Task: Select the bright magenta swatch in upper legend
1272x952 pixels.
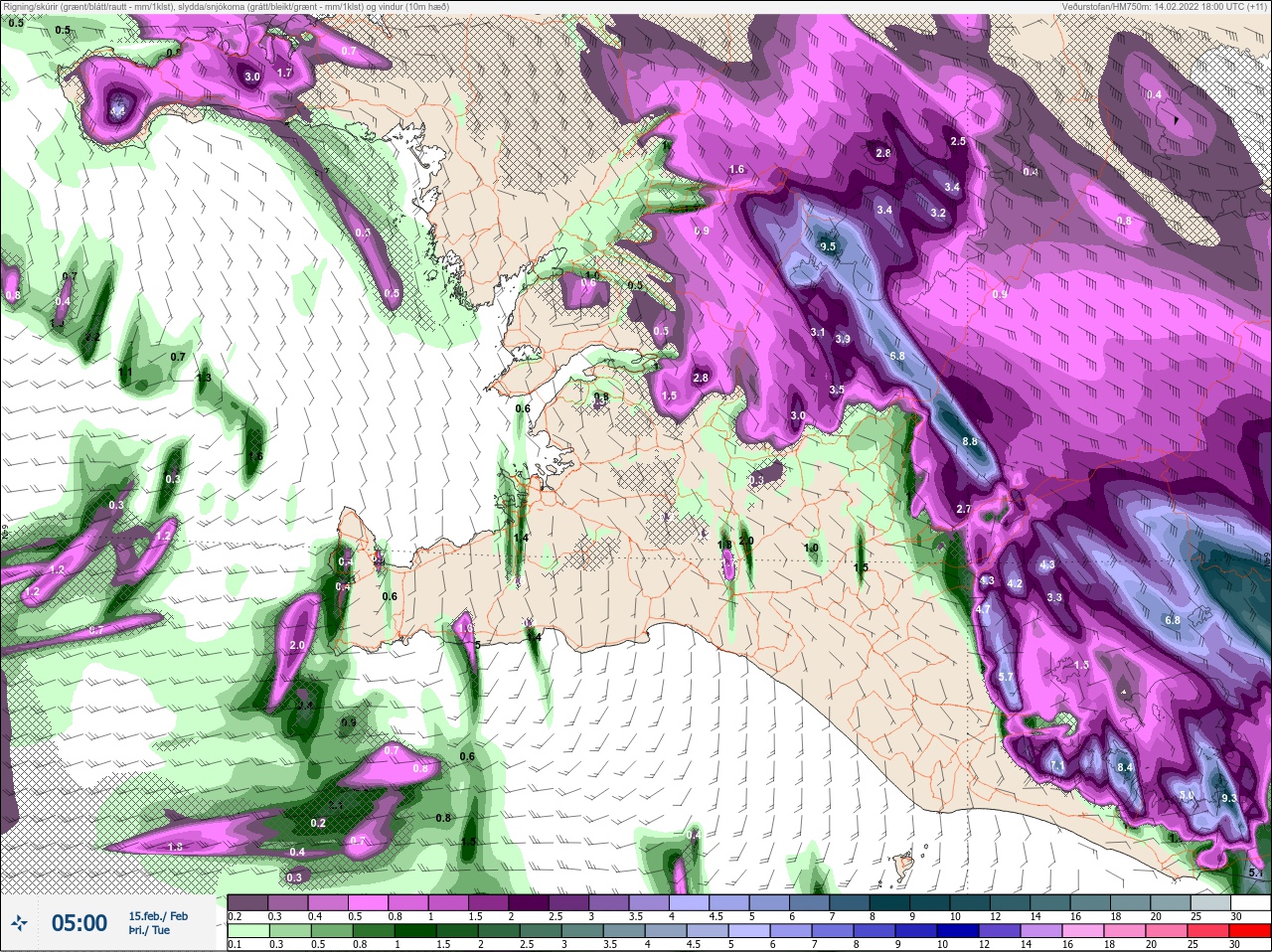Action: [369, 903]
